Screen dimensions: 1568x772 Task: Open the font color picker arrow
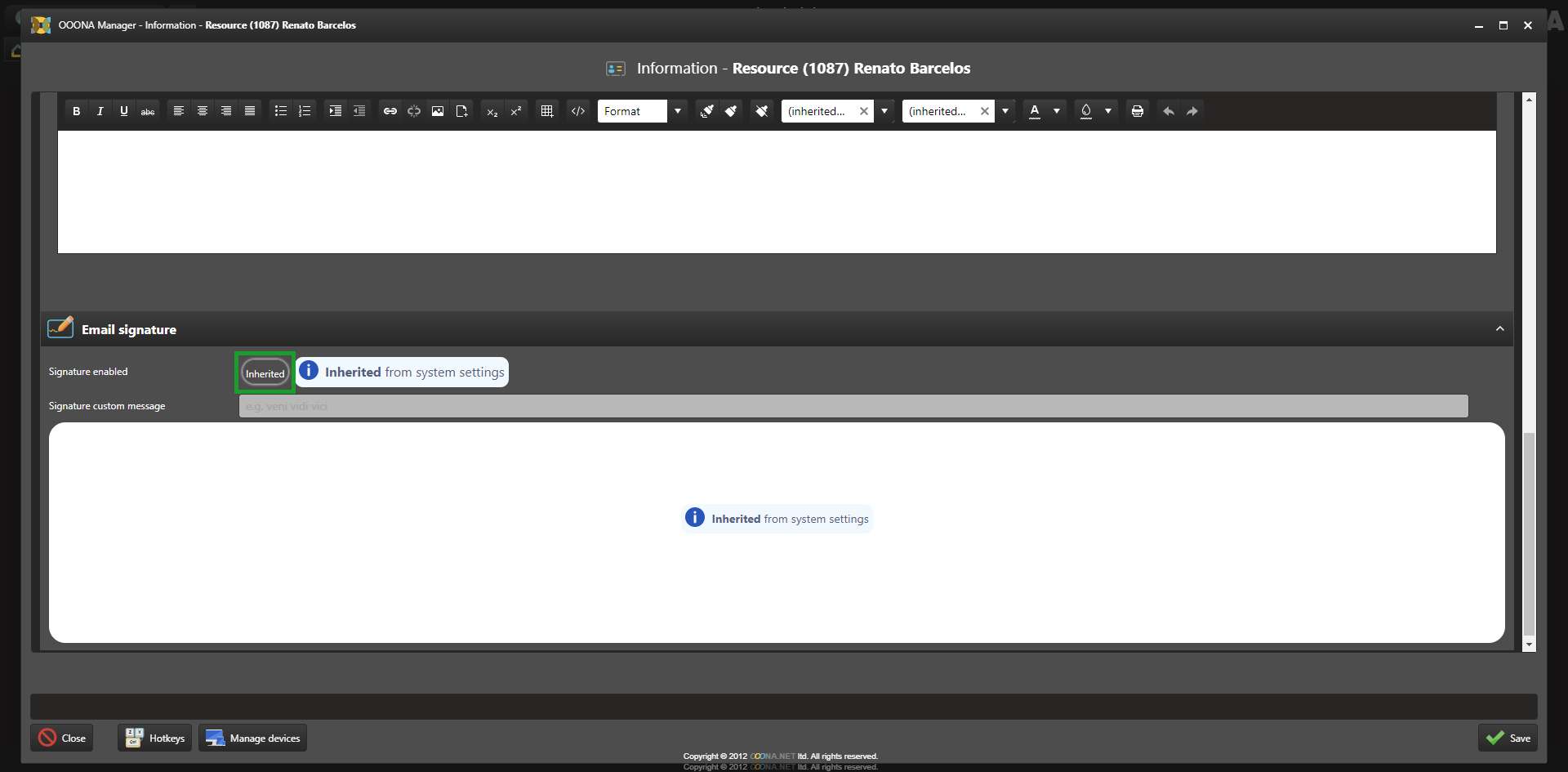click(1057, 111)
